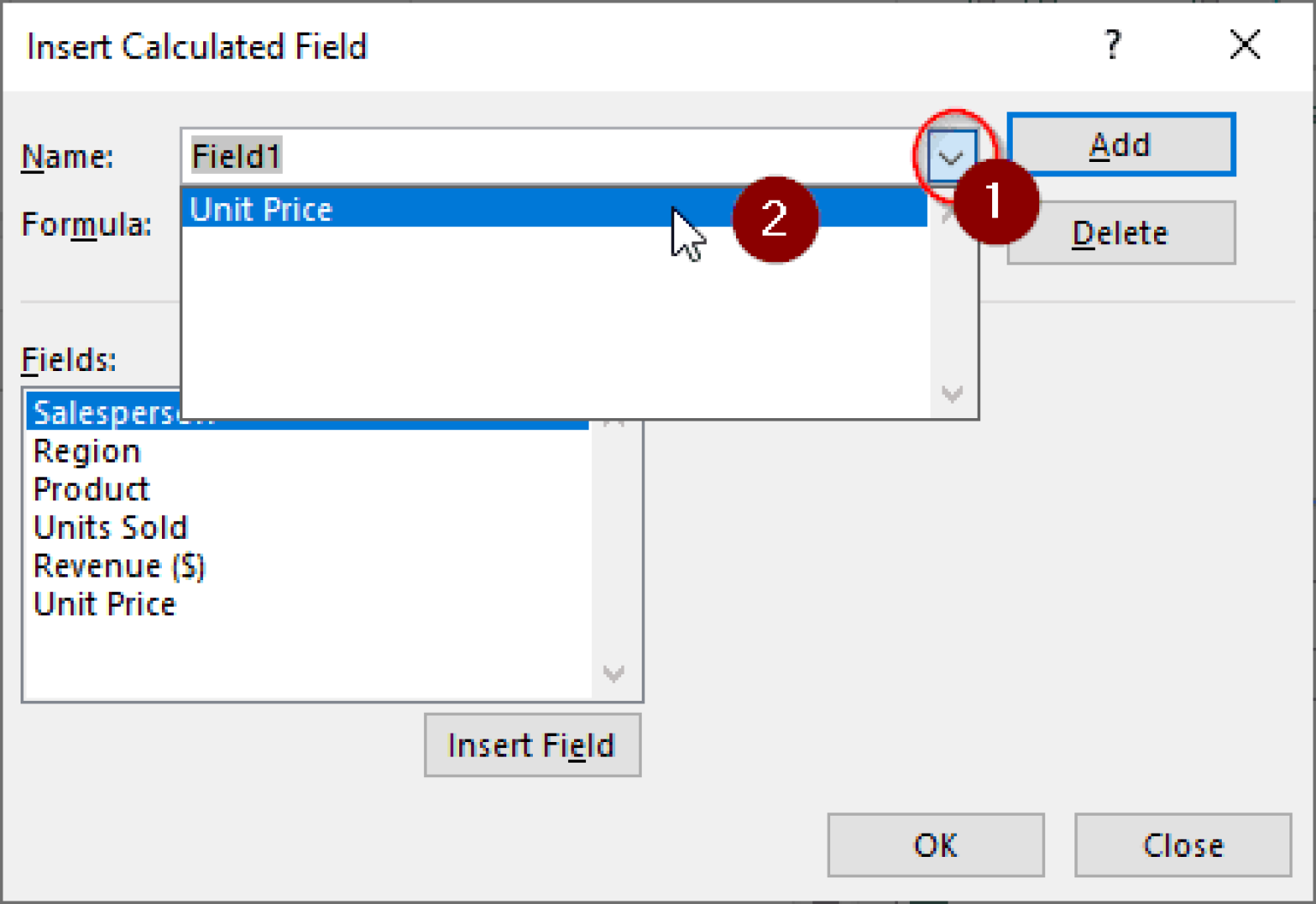Click the down chevron on the Name box
The image size is (1316, 904).
pos(951,156)
